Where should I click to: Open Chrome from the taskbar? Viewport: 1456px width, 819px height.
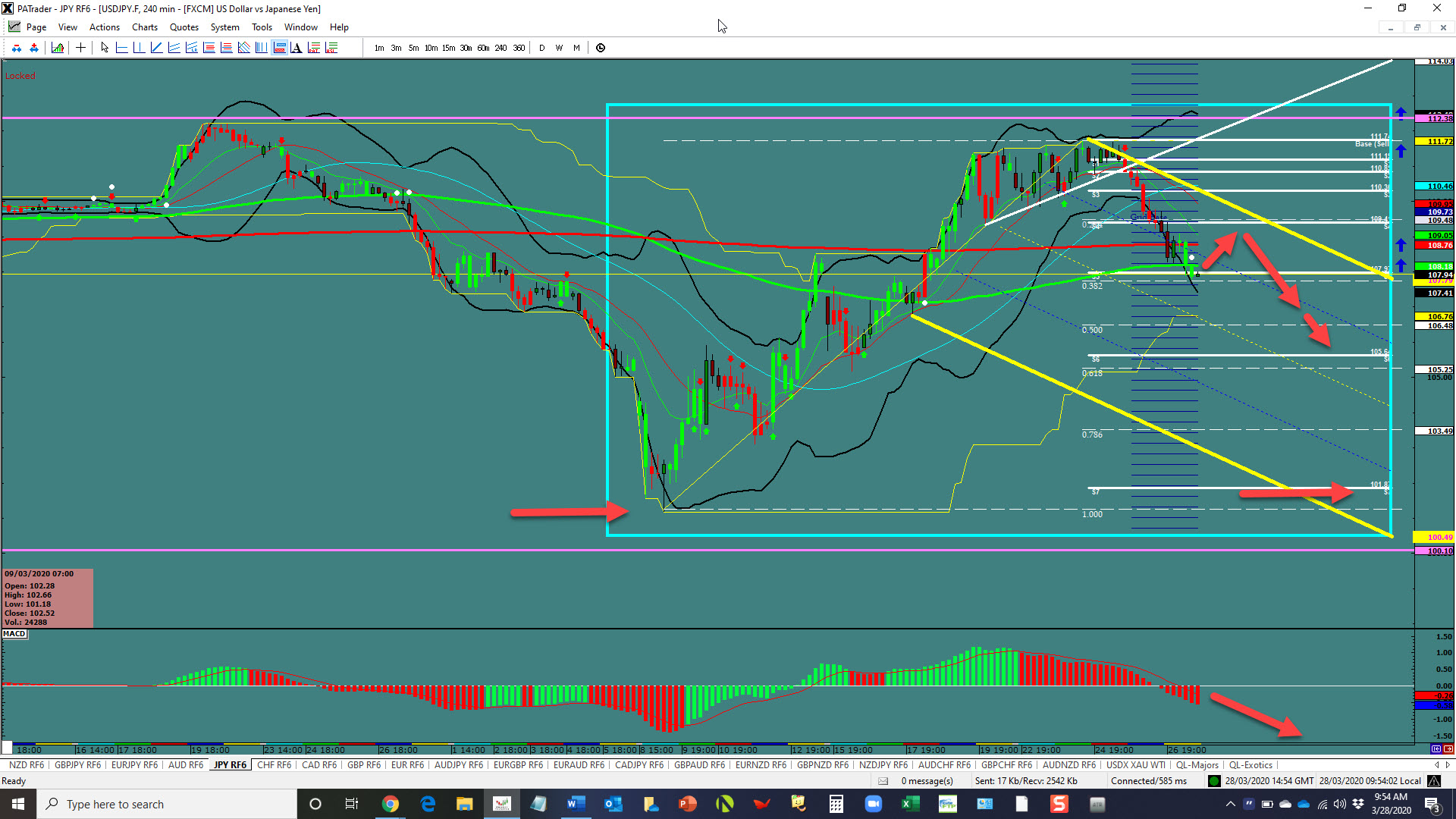coord(390,804)
